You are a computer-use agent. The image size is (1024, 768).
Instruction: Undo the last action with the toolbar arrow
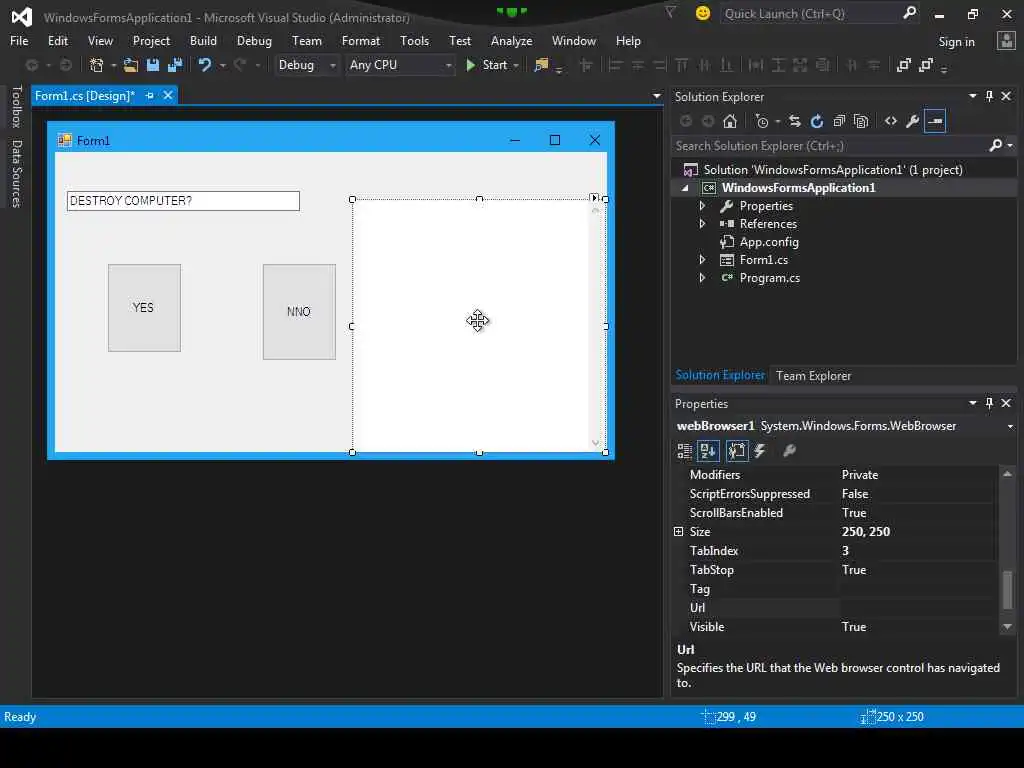205,65
